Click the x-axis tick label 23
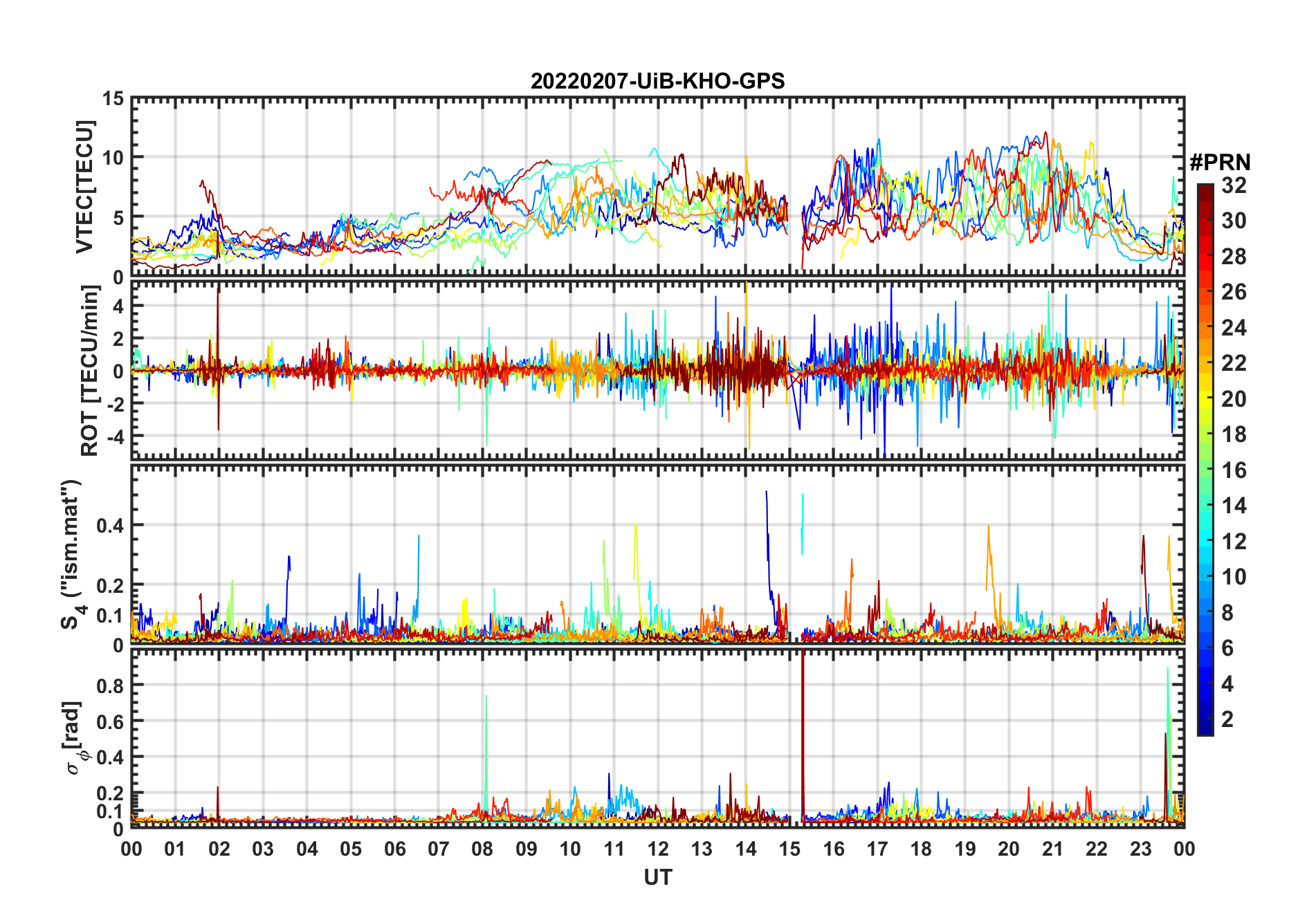The image size is (1316, 920). click(x=1140, y=849)
